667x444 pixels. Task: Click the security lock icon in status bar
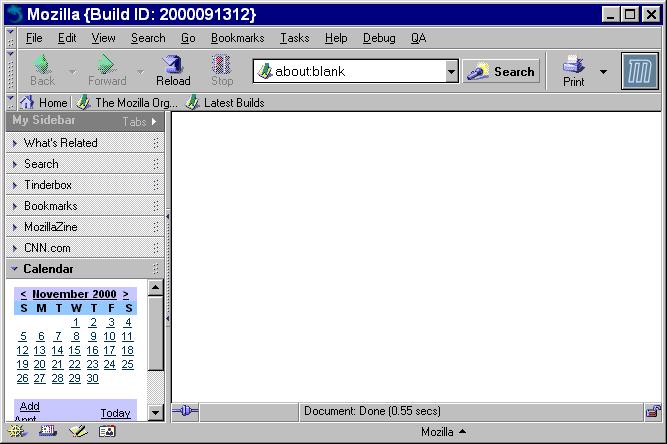[x=652, y=411]
